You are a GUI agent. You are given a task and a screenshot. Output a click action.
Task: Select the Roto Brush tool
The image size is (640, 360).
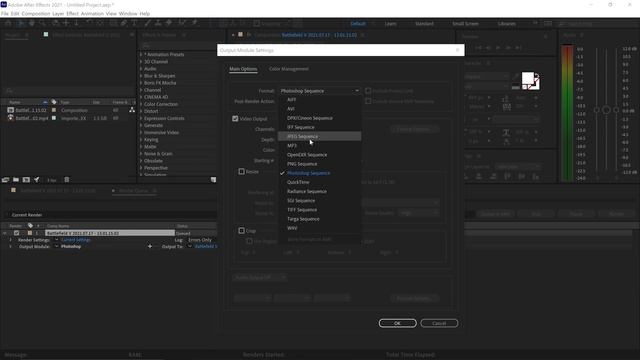pyautogui.click(x=182, y=23)
